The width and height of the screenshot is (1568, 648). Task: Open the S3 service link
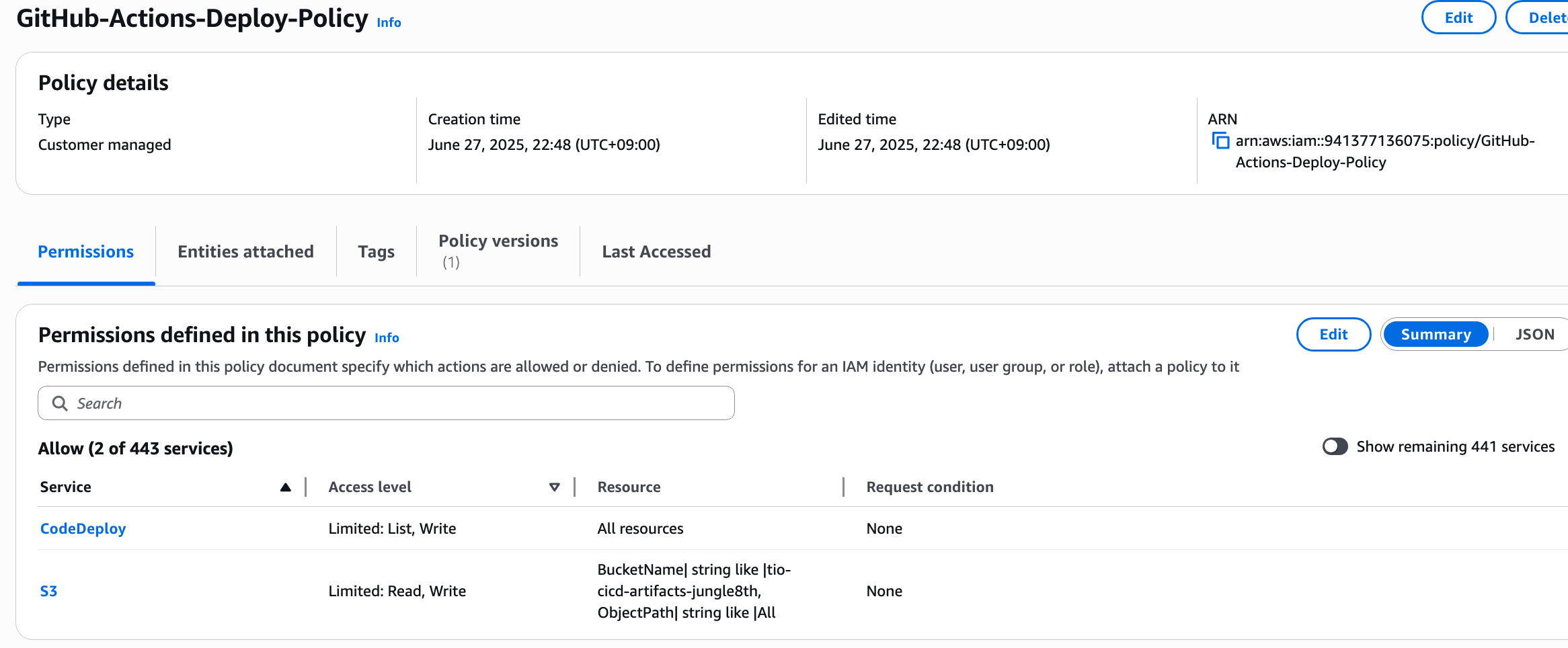click(x=48, y=592)
